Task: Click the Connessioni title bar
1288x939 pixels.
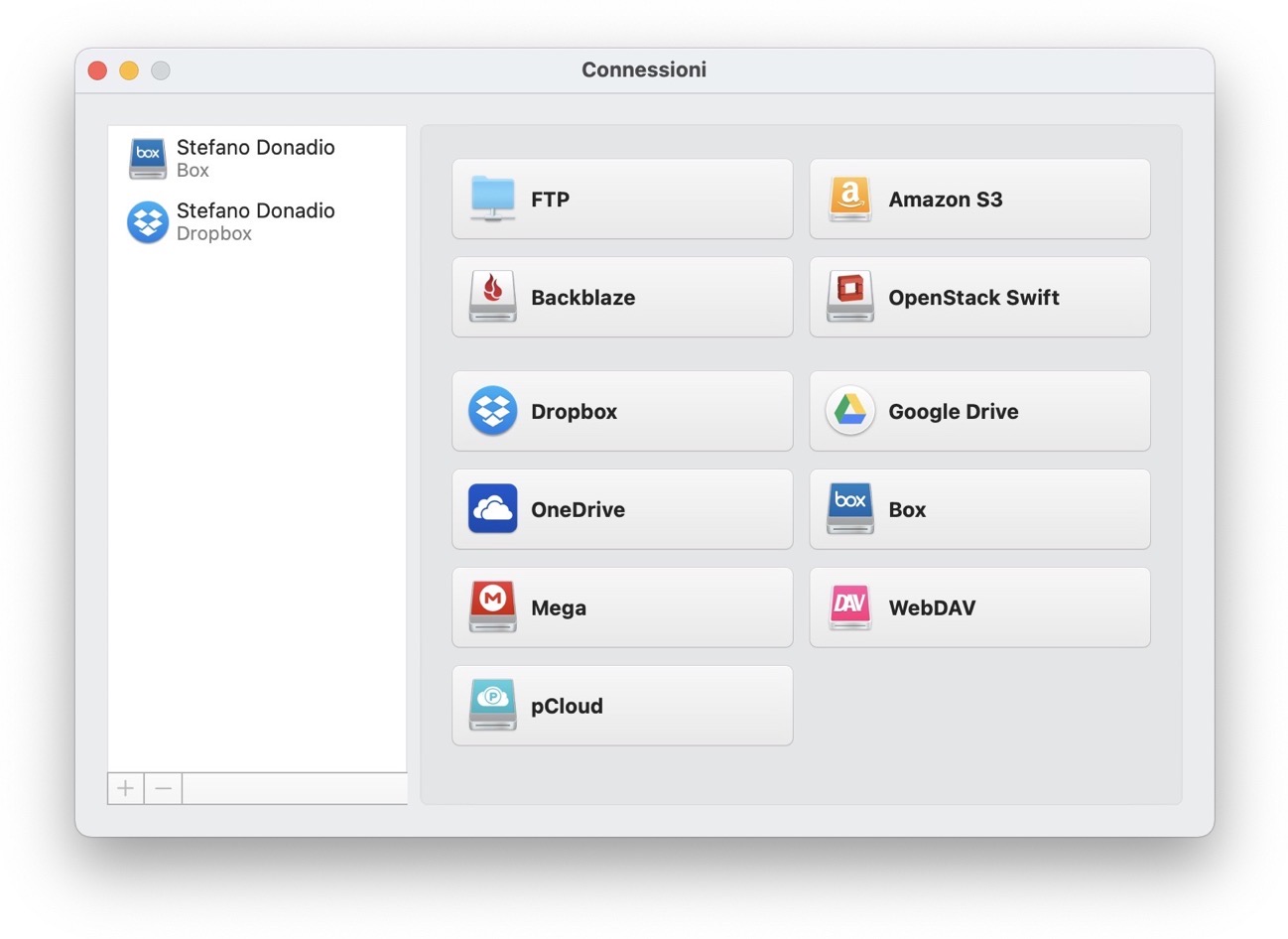Action: [x=644, y=69]
